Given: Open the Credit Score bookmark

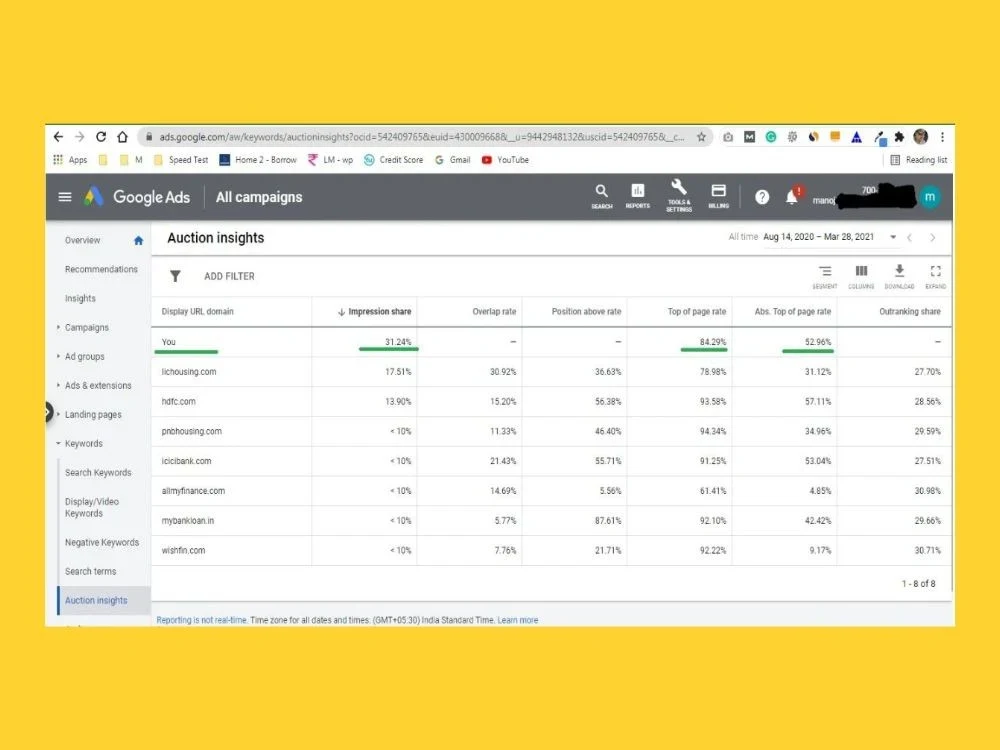Looking at the screenshot, I should [393, 159].
